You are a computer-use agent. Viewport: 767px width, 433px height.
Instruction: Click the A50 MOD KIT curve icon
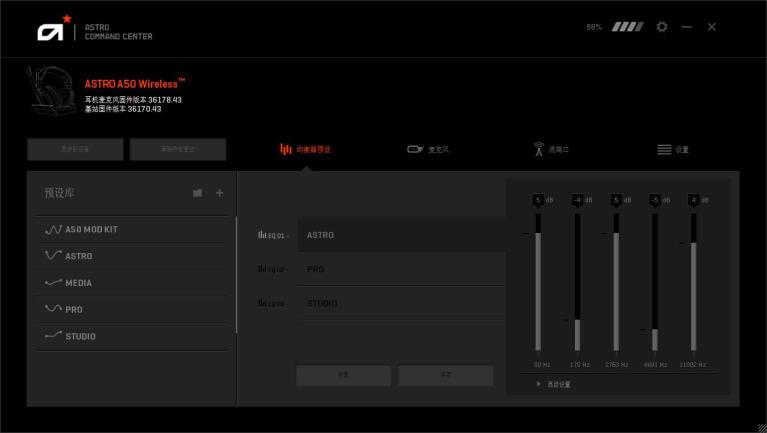53,229
